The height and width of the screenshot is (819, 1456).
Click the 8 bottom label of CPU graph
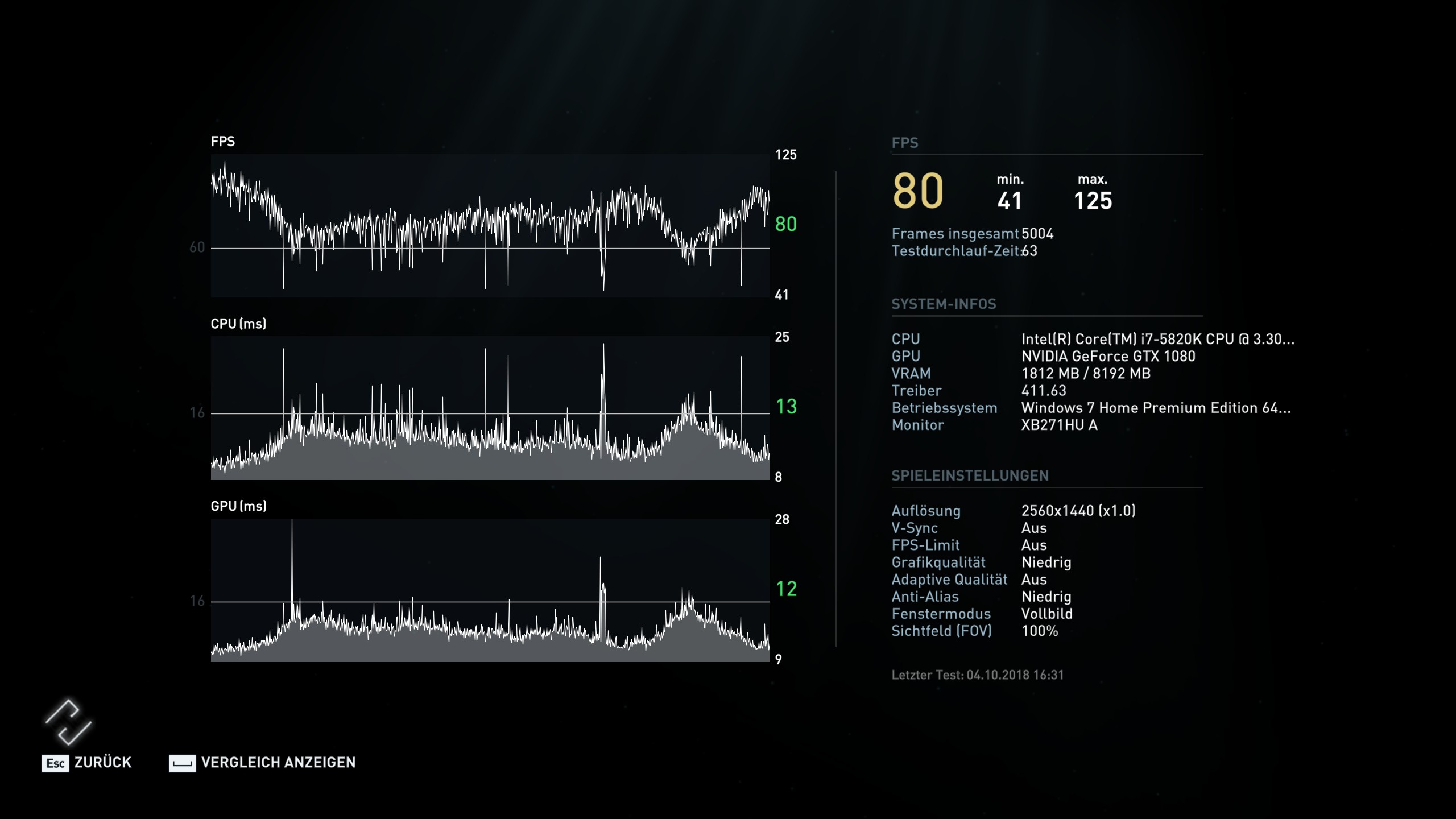pyautogui.click(x=779, y=477)
